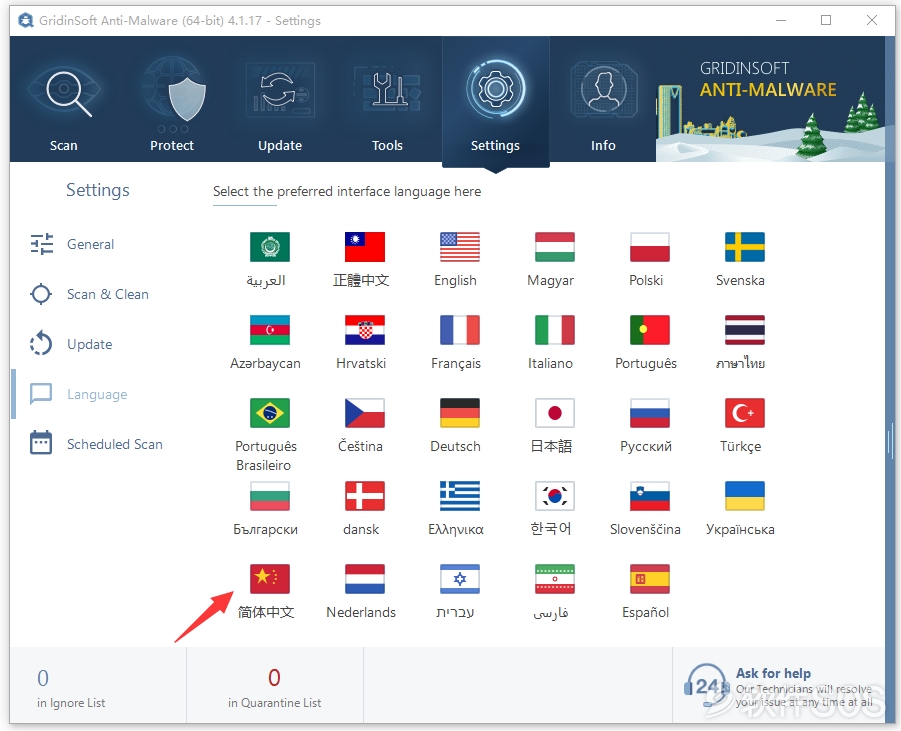Image resolution: width=901 pixels, height=731 pixels.
Task: Click the Türkçe language label
Action: point(740,447)
